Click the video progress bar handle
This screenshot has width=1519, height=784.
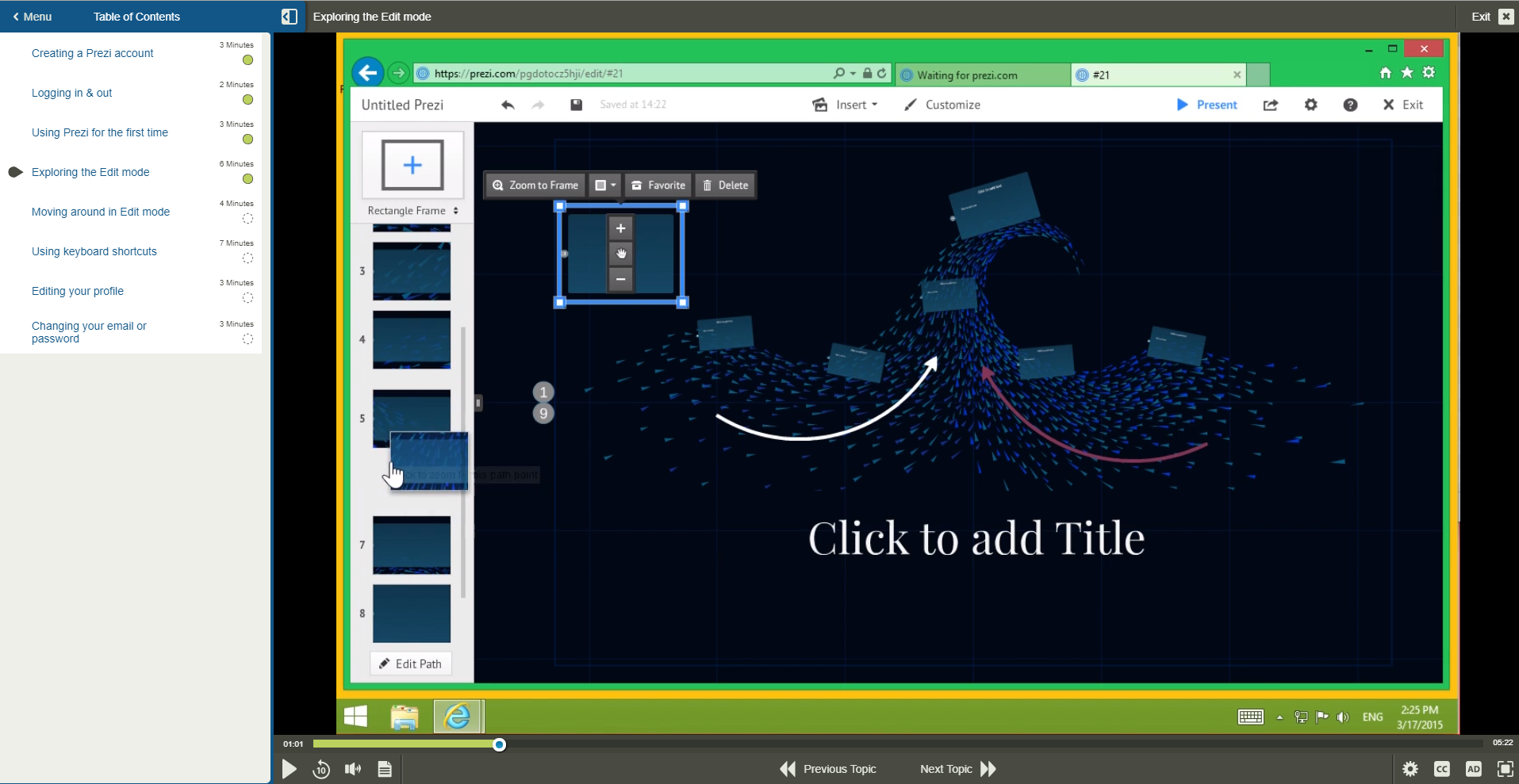pos(499,744)
